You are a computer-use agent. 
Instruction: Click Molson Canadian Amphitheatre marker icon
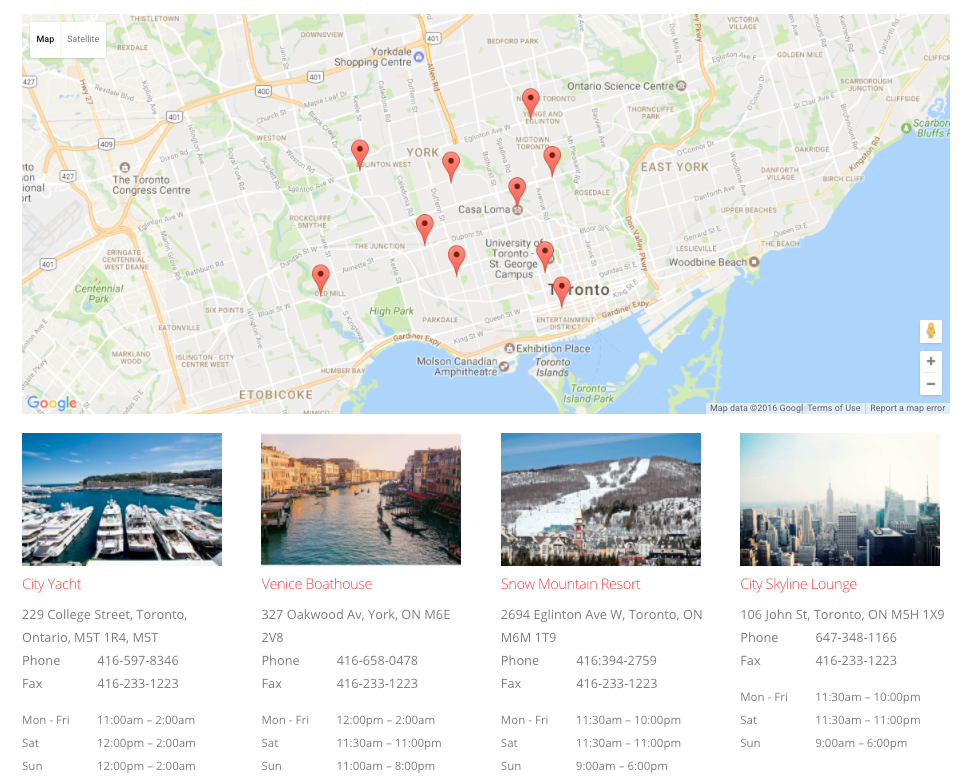[x=504, y=366]
